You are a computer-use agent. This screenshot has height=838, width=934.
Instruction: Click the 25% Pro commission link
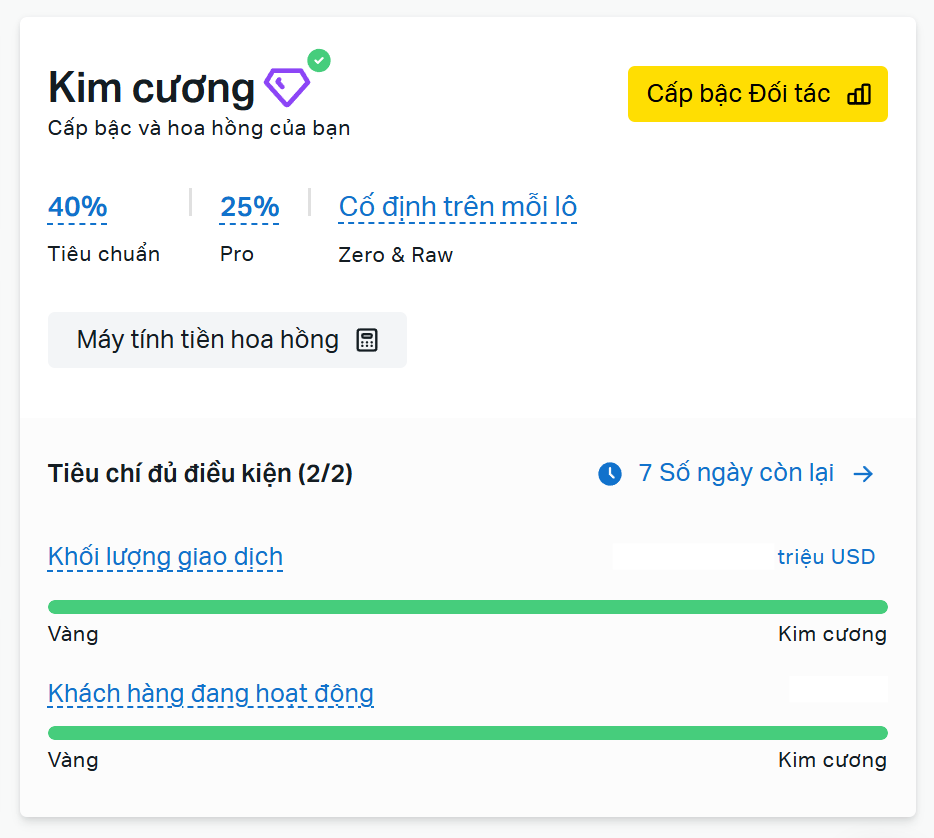pos(249,207)
